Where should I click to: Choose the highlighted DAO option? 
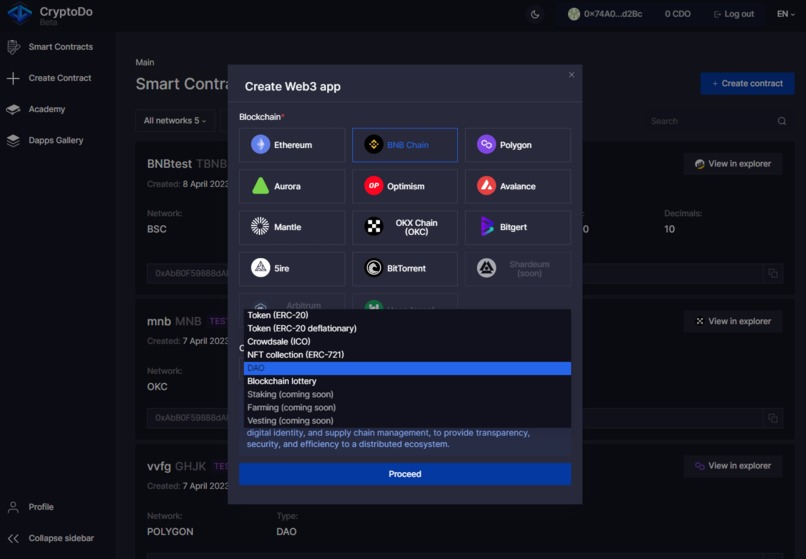[407, 368]
